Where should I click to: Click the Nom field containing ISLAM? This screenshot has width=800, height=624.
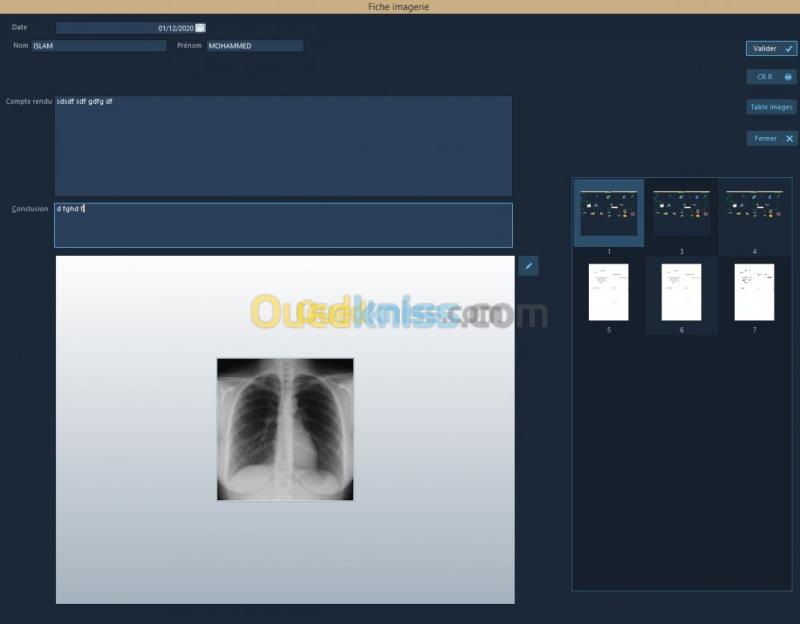tap(99, 46)
